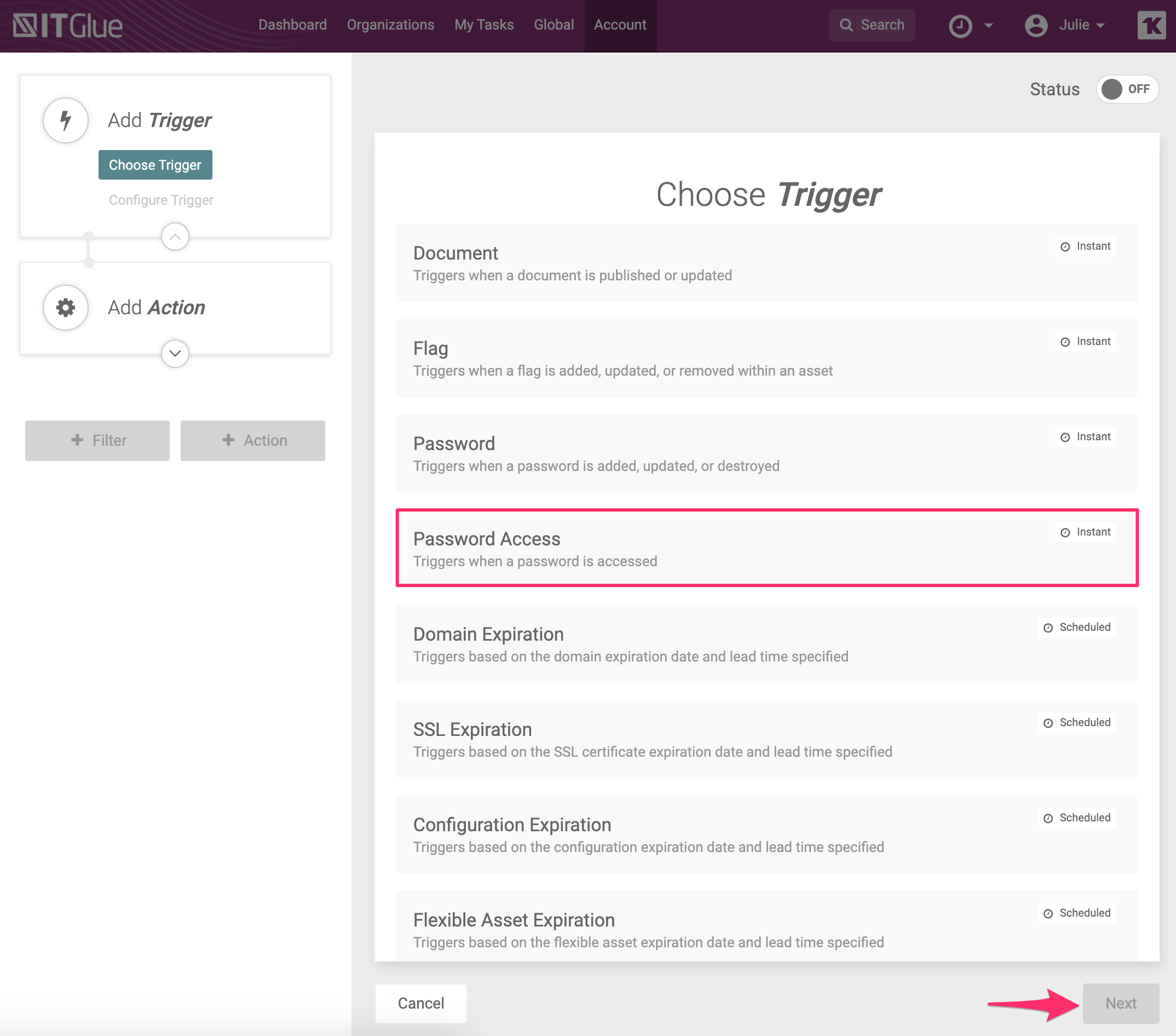This screenshot has height=1036, width=1176.
Task: Click the Next button
Action: click(1120, 1003)
